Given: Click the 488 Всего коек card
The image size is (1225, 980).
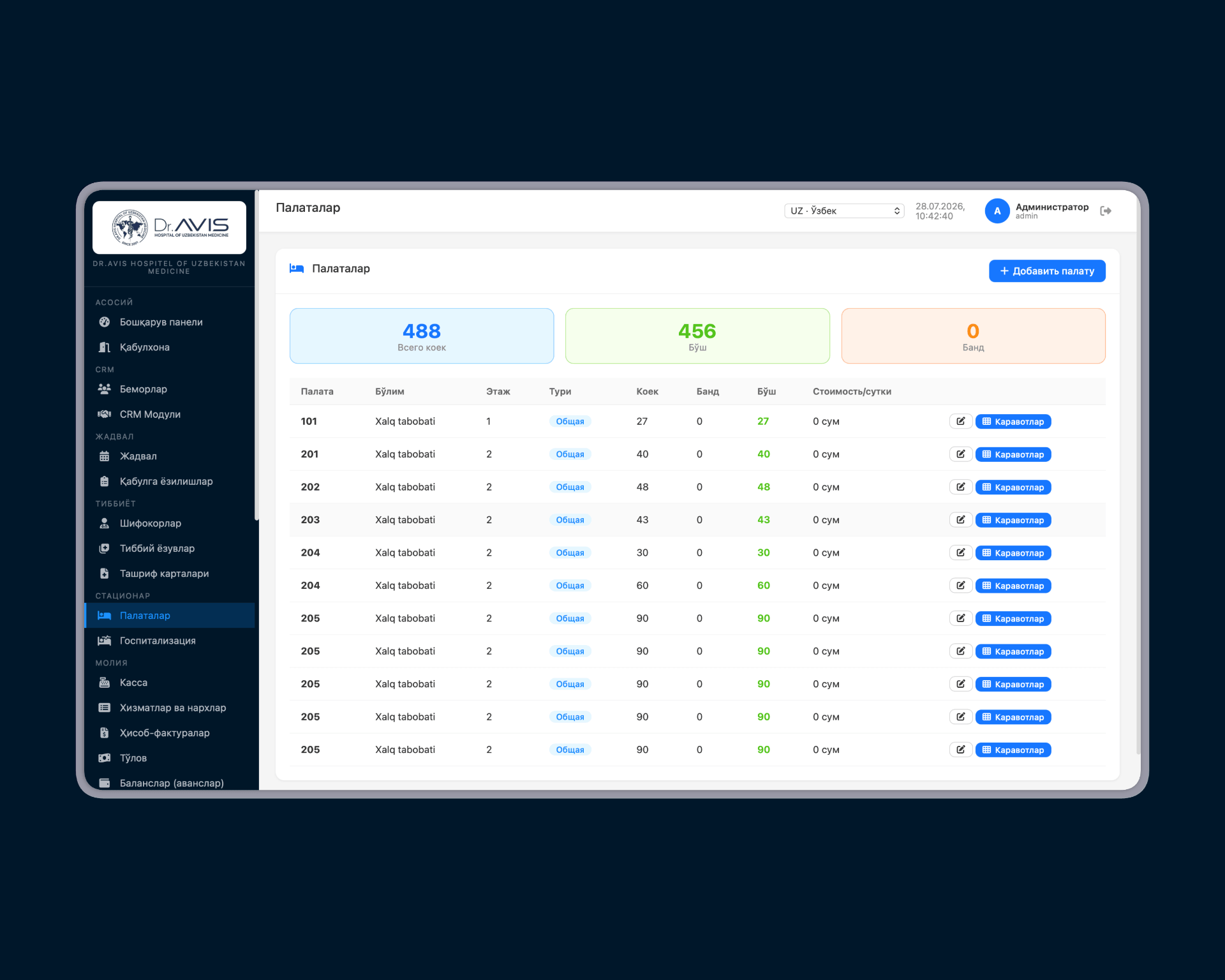Looking at the screenshot, I should pyautogui.click(x=422, y=336).
